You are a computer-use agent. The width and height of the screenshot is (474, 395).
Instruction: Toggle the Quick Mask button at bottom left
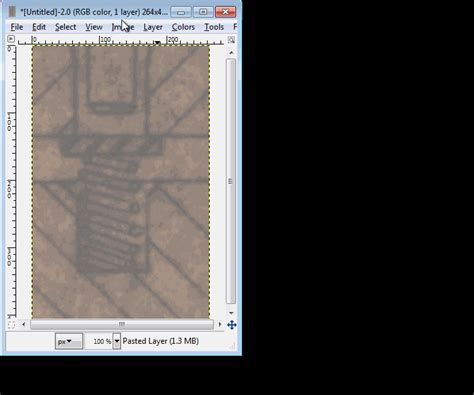point(11,324)
